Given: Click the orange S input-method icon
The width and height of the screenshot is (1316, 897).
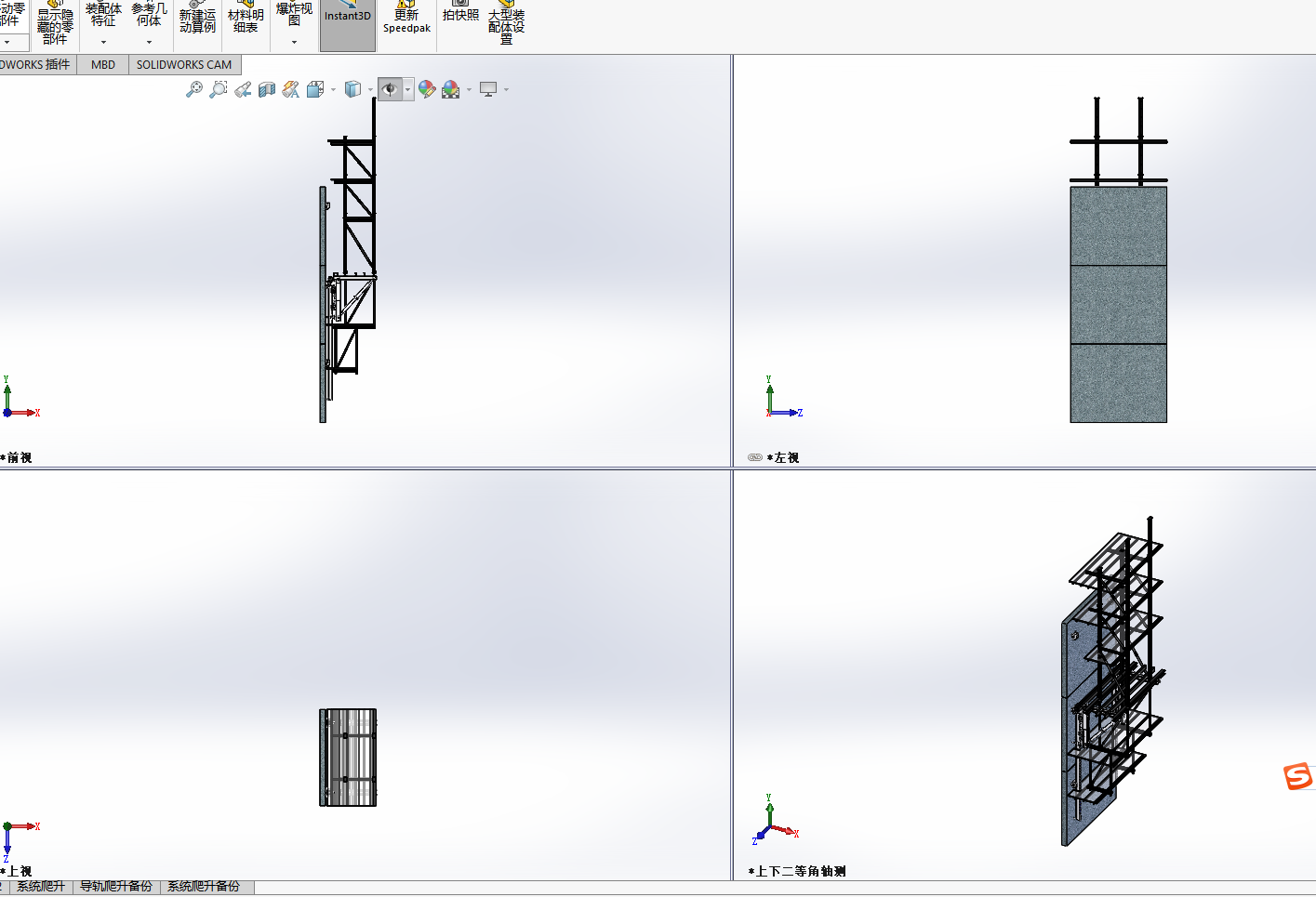Looking at the screenshot, I should click(x=1298, y=775).
